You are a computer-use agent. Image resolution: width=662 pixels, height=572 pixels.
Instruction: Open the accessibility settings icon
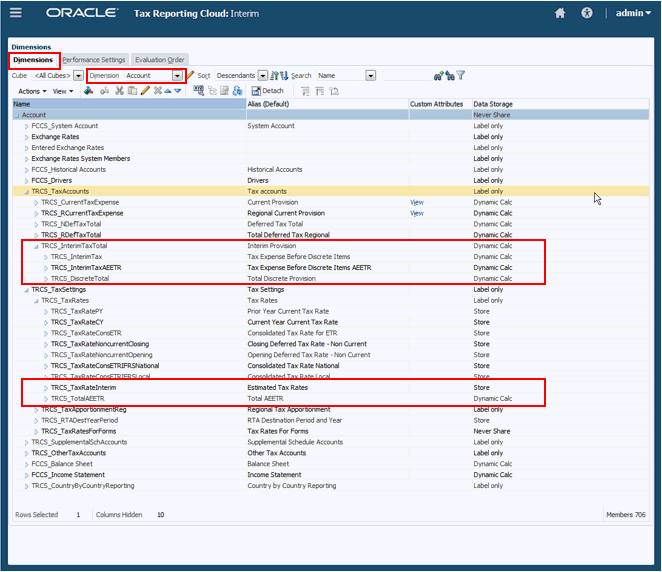coord(587,13)
